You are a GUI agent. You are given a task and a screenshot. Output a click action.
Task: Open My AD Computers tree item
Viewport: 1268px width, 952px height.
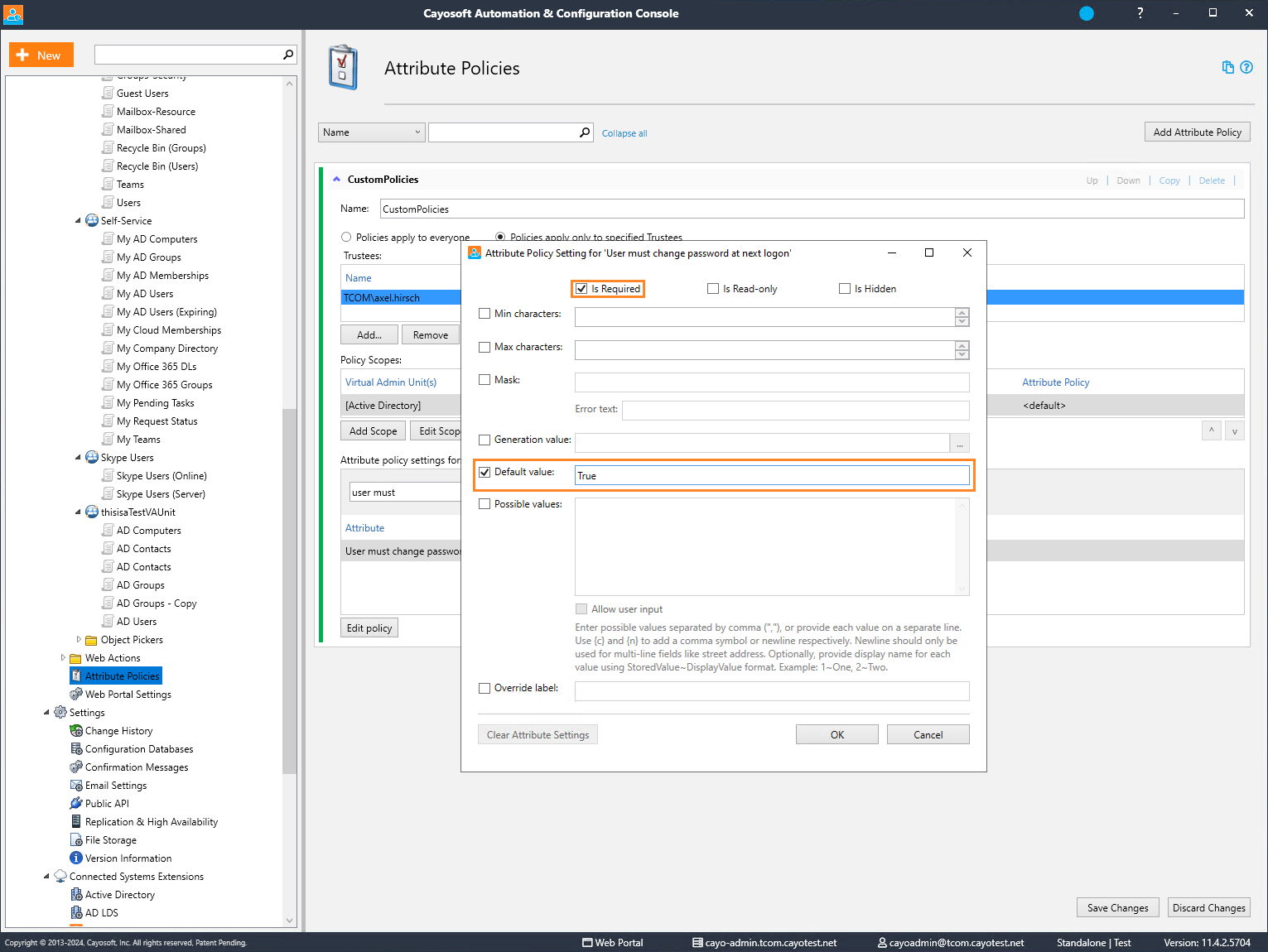pyautogui.click(x=157, y=239)
